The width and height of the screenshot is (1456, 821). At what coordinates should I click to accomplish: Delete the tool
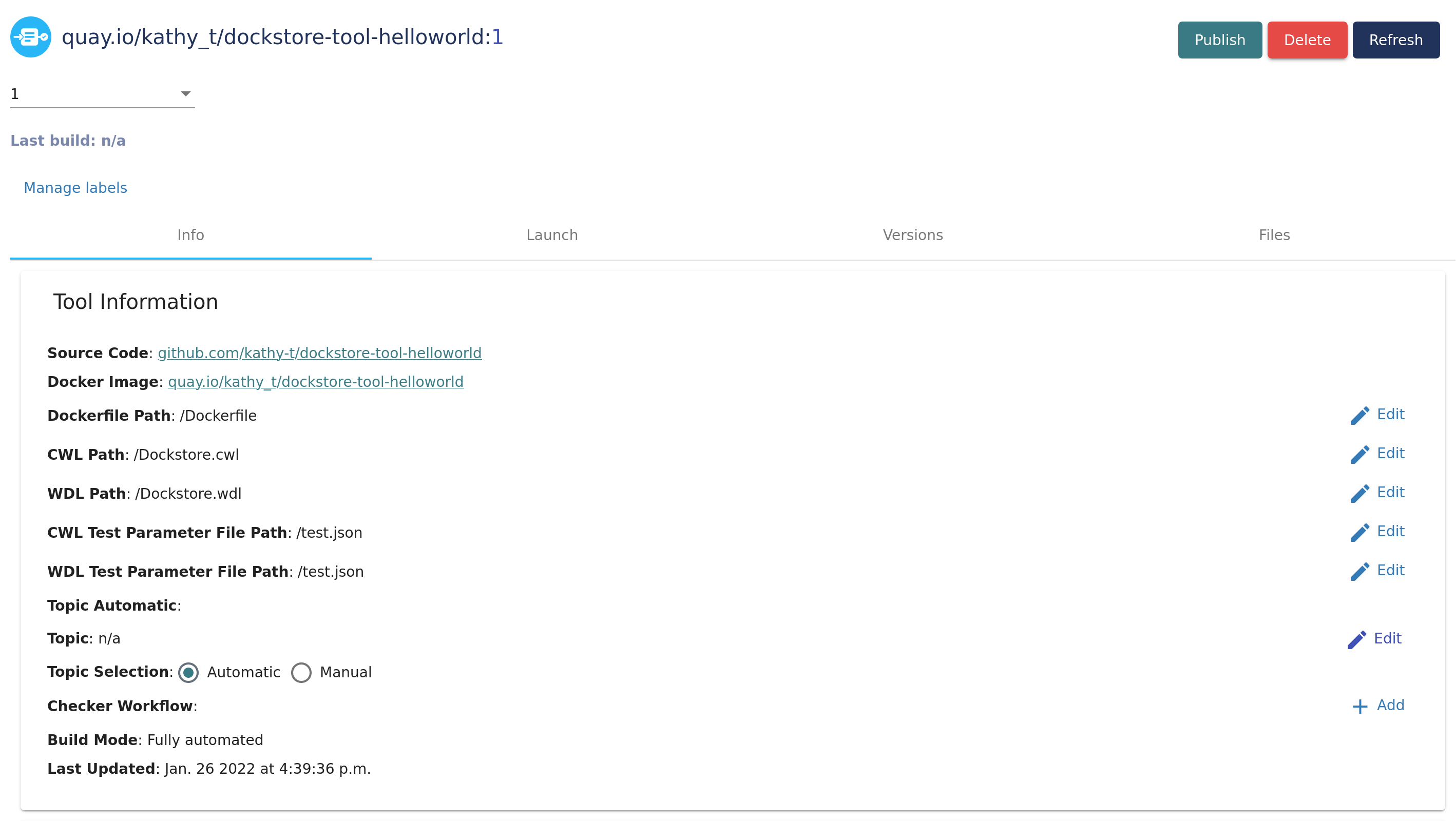coord(1307,40)
